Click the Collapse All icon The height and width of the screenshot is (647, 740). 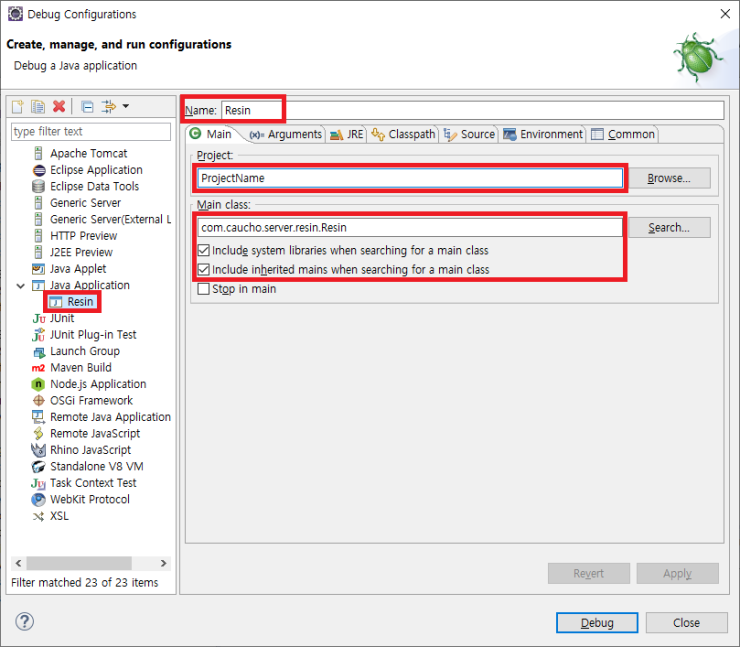point(88,107)
